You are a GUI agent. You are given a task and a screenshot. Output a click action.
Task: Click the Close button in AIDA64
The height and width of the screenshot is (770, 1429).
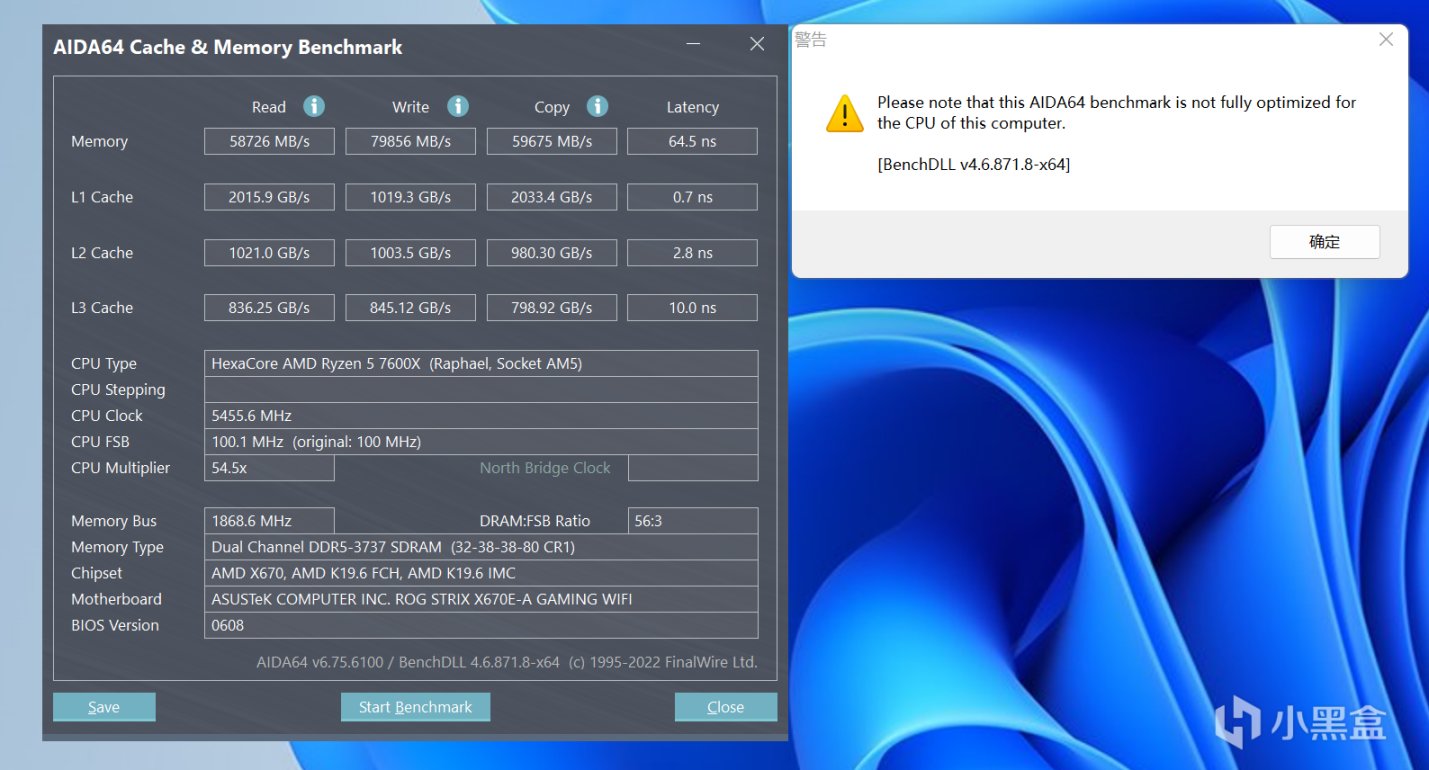pos(725,707)
